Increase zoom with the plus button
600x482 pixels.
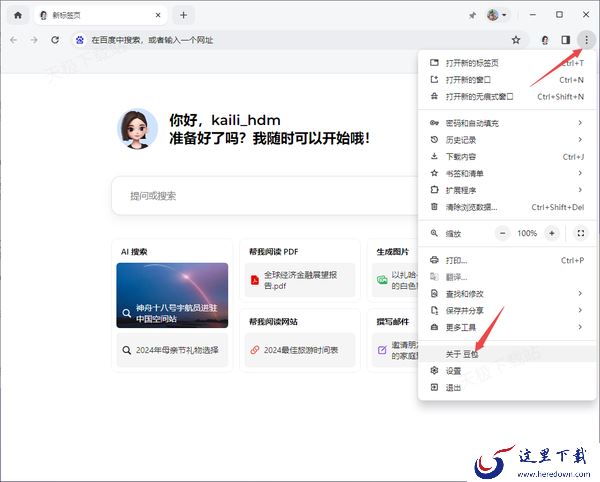point(551,233)
